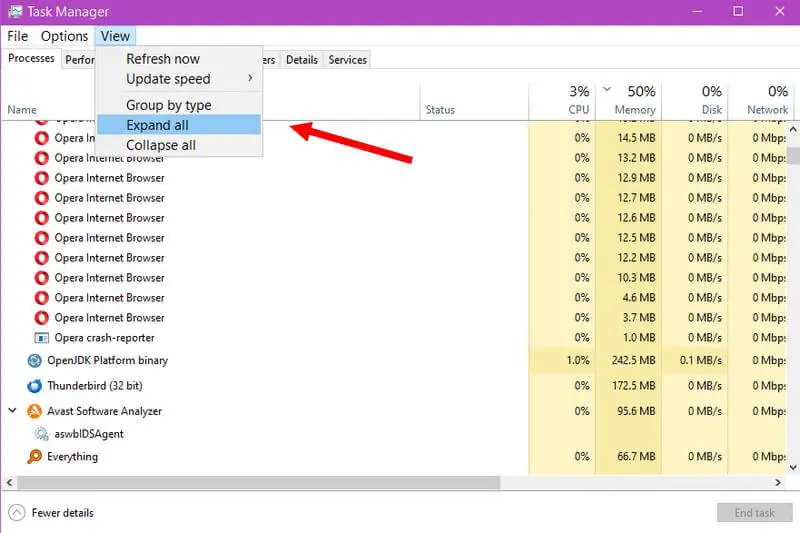Image resolution: width=800 pixels, height=533 pixels.
Task: Open the partially hidden Performance tab
Action: (x=79, y=60)
